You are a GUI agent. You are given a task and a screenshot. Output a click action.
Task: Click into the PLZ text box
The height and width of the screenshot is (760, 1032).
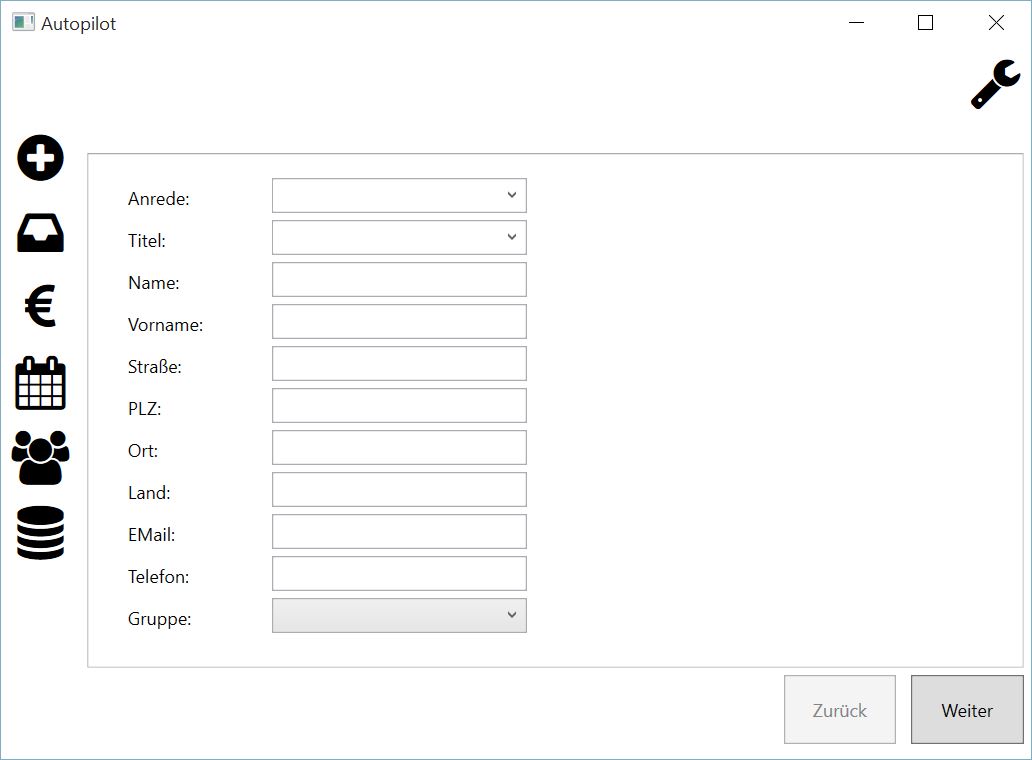399,405
